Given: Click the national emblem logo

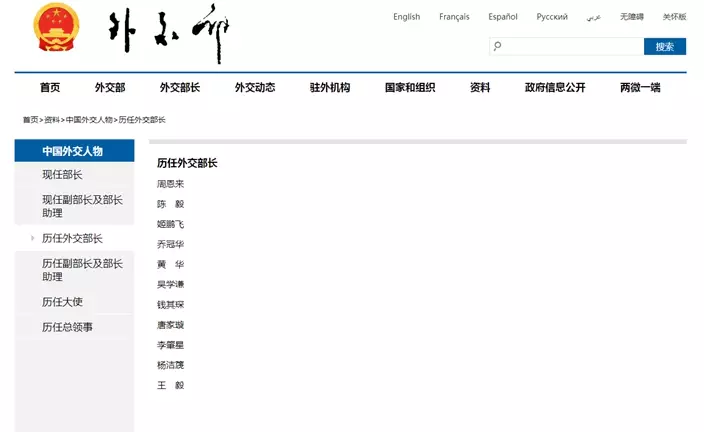Looking at the screenshot, I should (55, 30).
